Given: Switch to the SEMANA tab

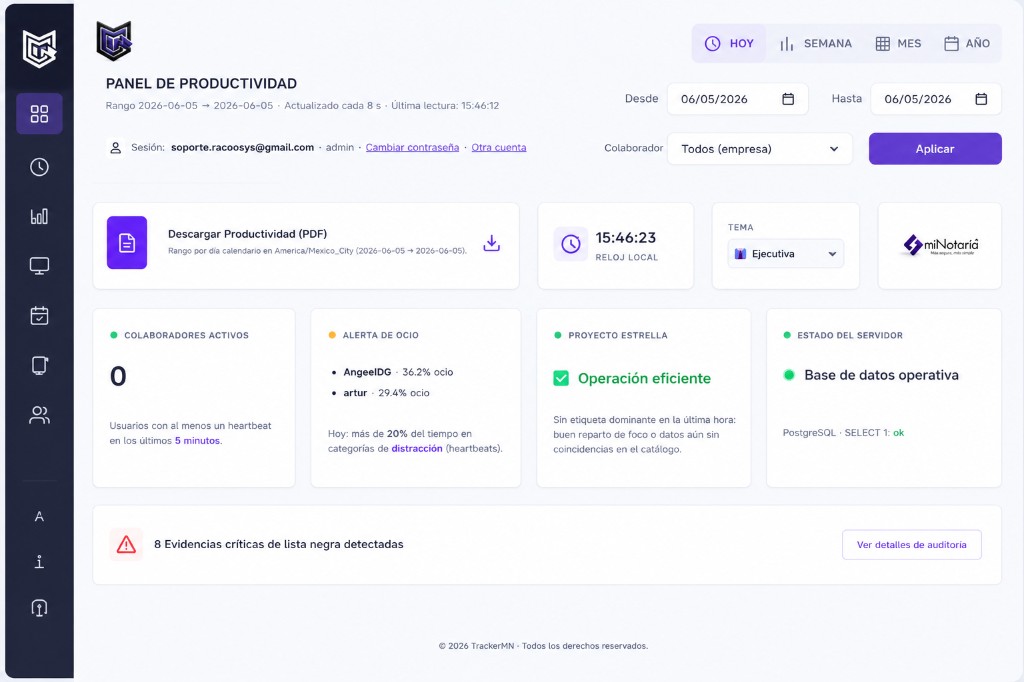Looking at the screenshot, I should (815, 44).
